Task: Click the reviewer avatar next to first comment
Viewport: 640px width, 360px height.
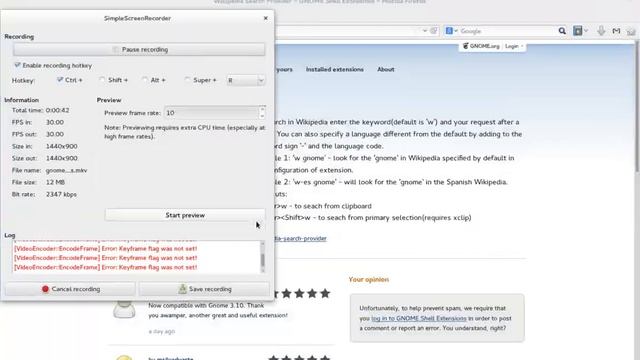Action: [124, 309]
